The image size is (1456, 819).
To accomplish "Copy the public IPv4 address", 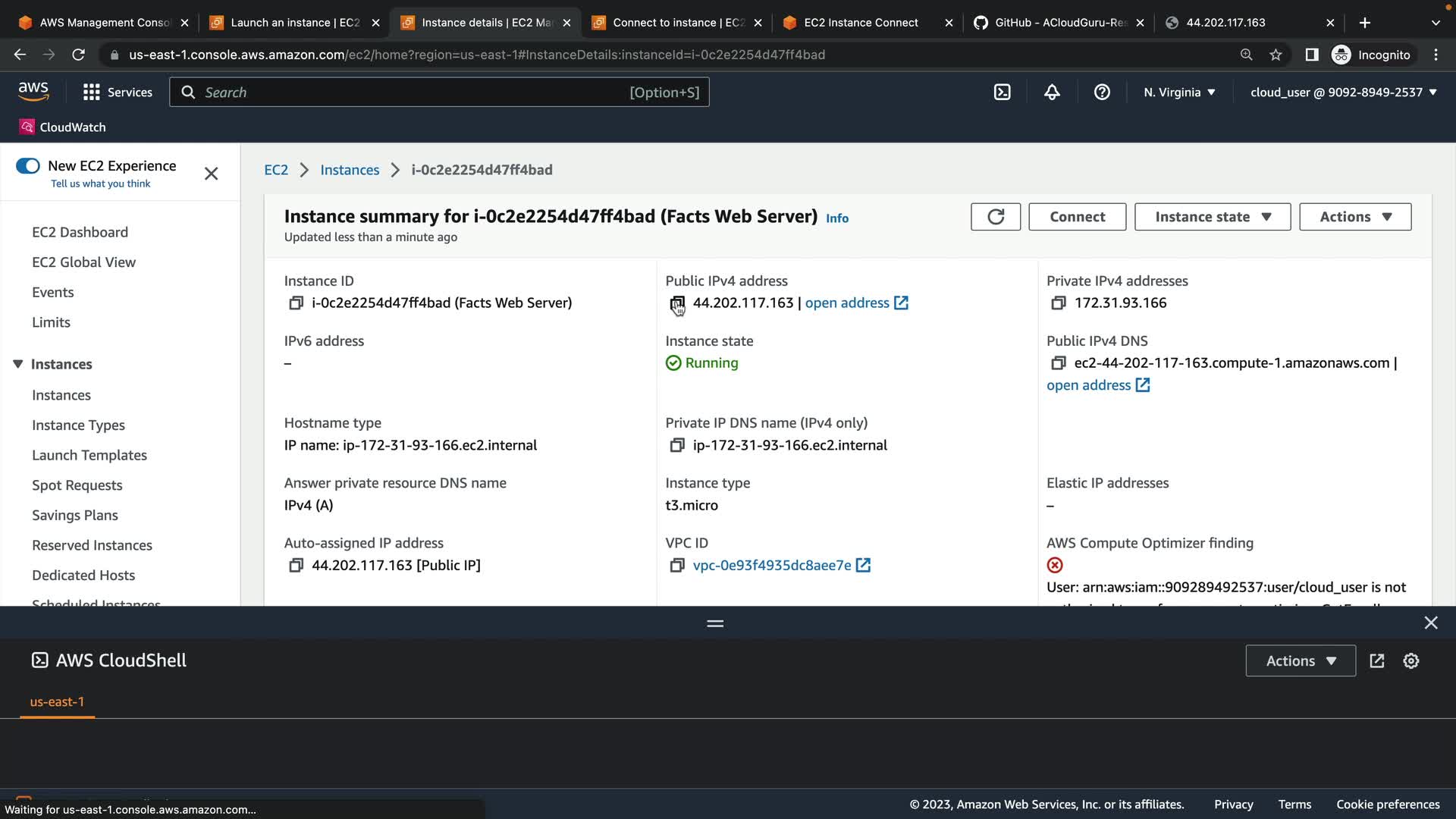I will pos(676,303).
